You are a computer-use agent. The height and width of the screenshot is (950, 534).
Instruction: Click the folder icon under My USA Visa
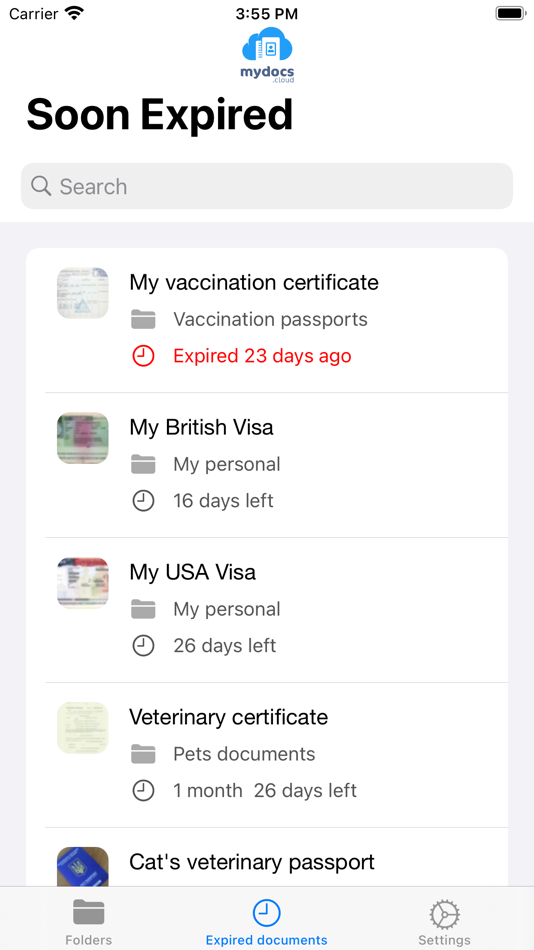pyautogui.click(x=143, y=609)
